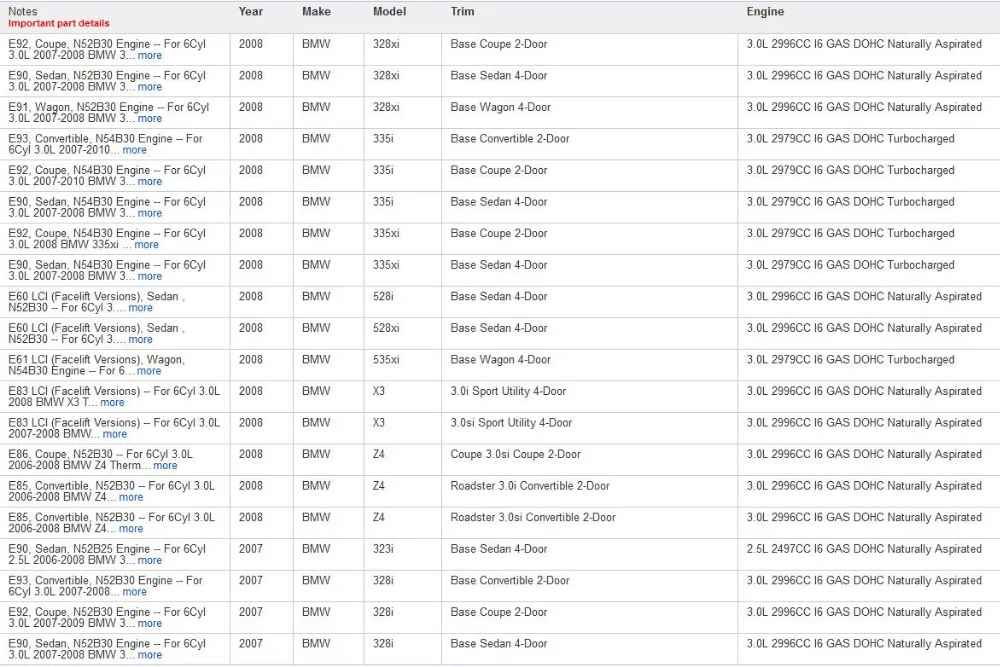Expand 'more' for the 2007 328i Coupe
The image size is (1000, 667).
point(150,624)
